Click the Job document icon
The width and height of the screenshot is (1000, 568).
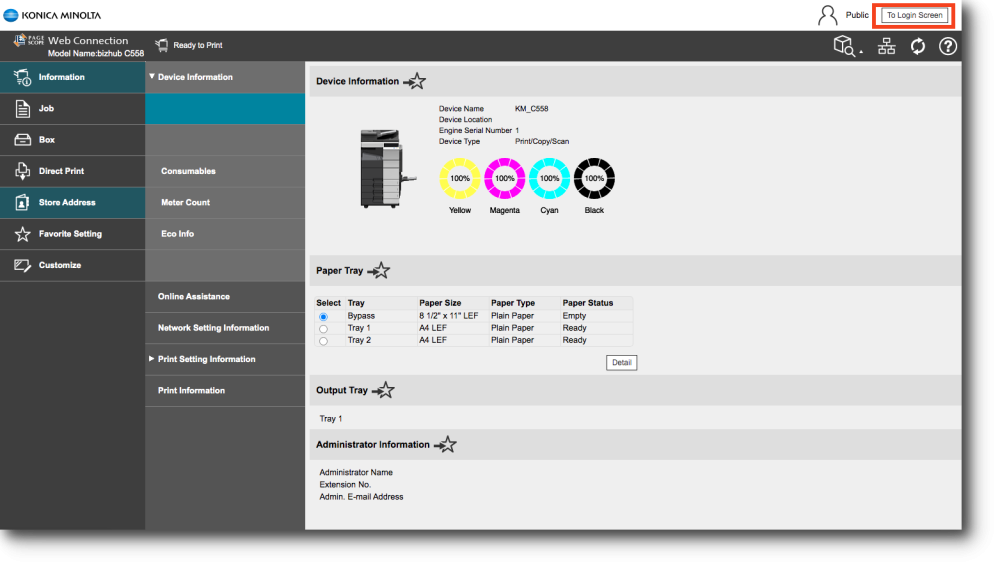pyautogui.click(x=22, y=109)
